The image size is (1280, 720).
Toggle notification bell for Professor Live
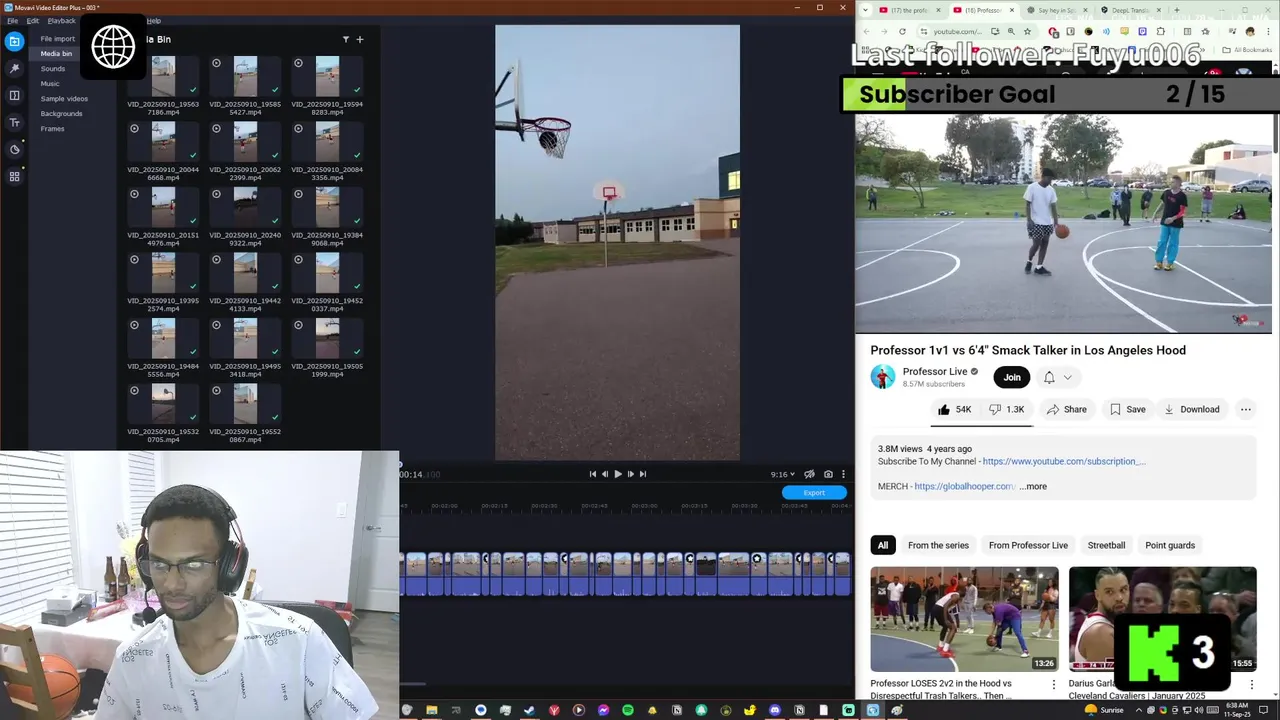click(x=1049, y=377)
